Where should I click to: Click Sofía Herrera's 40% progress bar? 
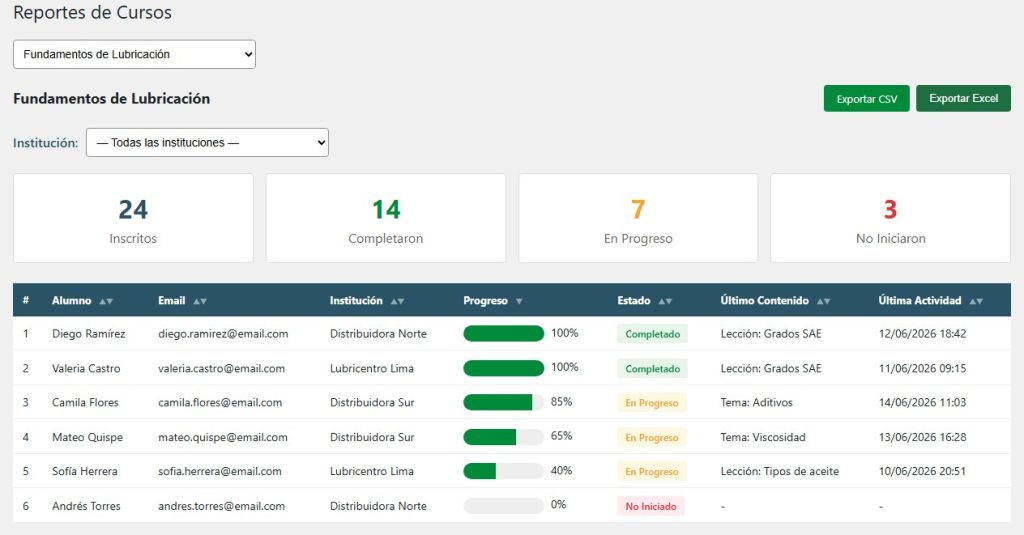(x=504, y=471)
